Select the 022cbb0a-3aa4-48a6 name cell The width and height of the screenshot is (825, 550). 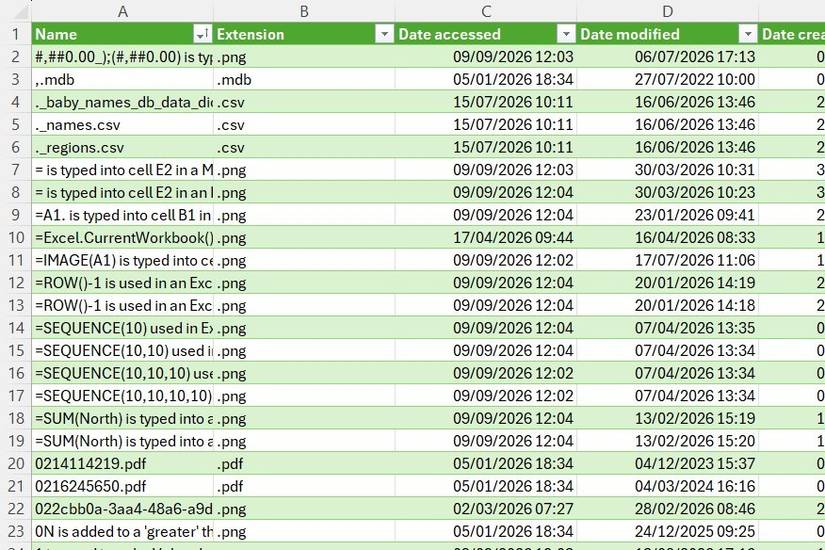pyautogui.click(x=123, y=509)
